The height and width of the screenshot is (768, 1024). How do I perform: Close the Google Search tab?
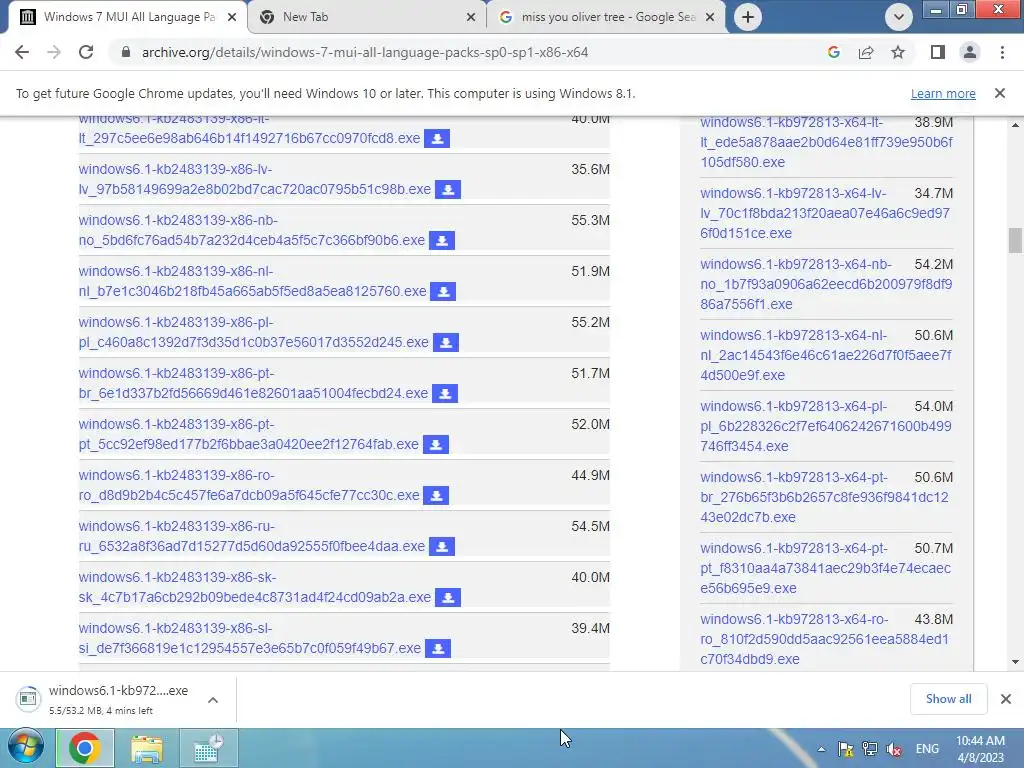pyautogui.click(x=711, y=18)
